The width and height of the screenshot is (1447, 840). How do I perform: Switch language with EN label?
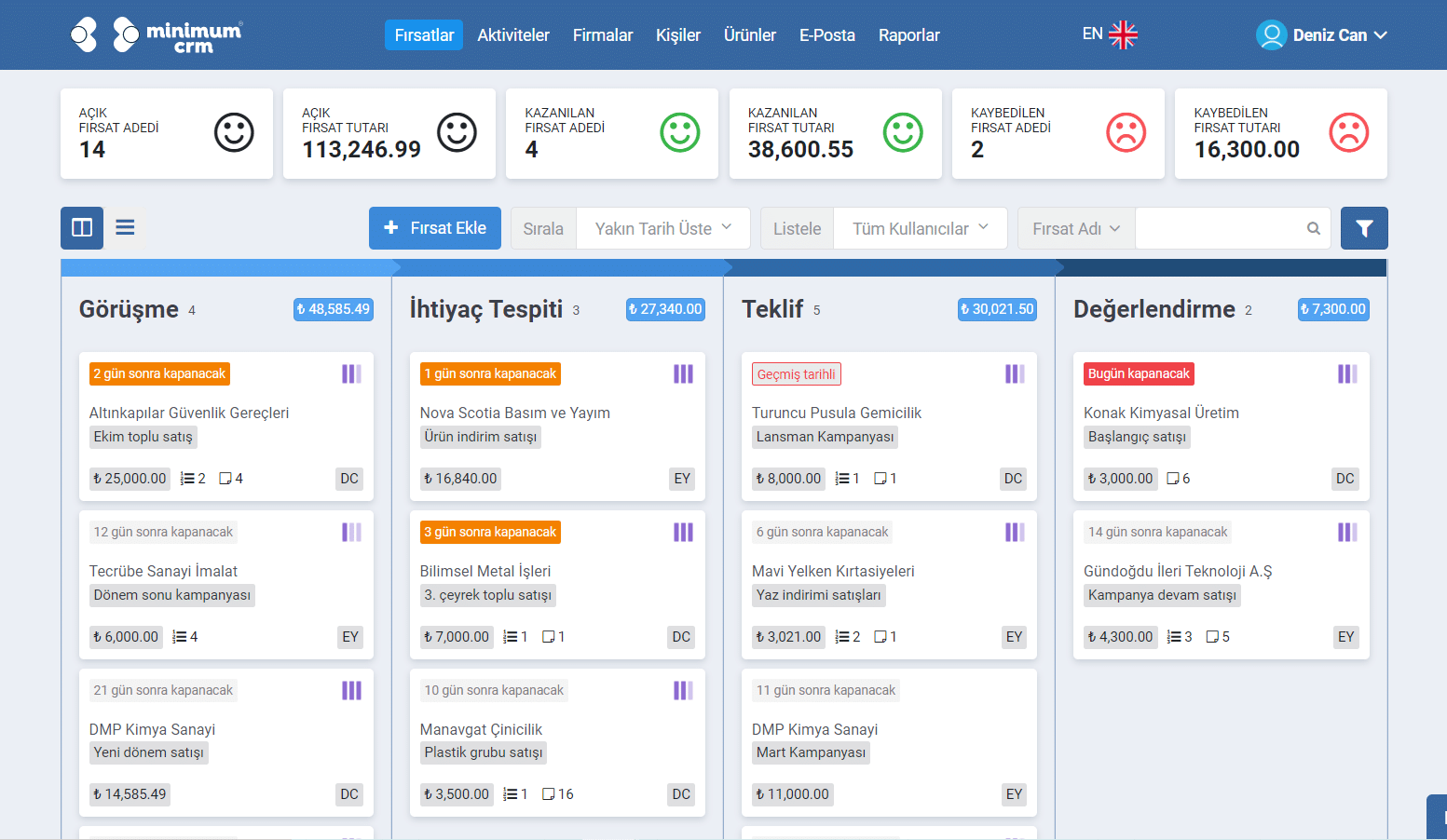1093,34
